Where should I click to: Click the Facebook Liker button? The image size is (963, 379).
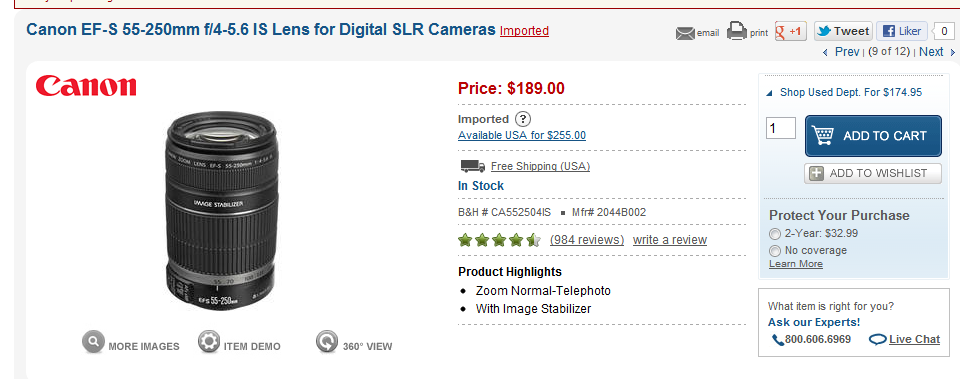coord(902,31)
